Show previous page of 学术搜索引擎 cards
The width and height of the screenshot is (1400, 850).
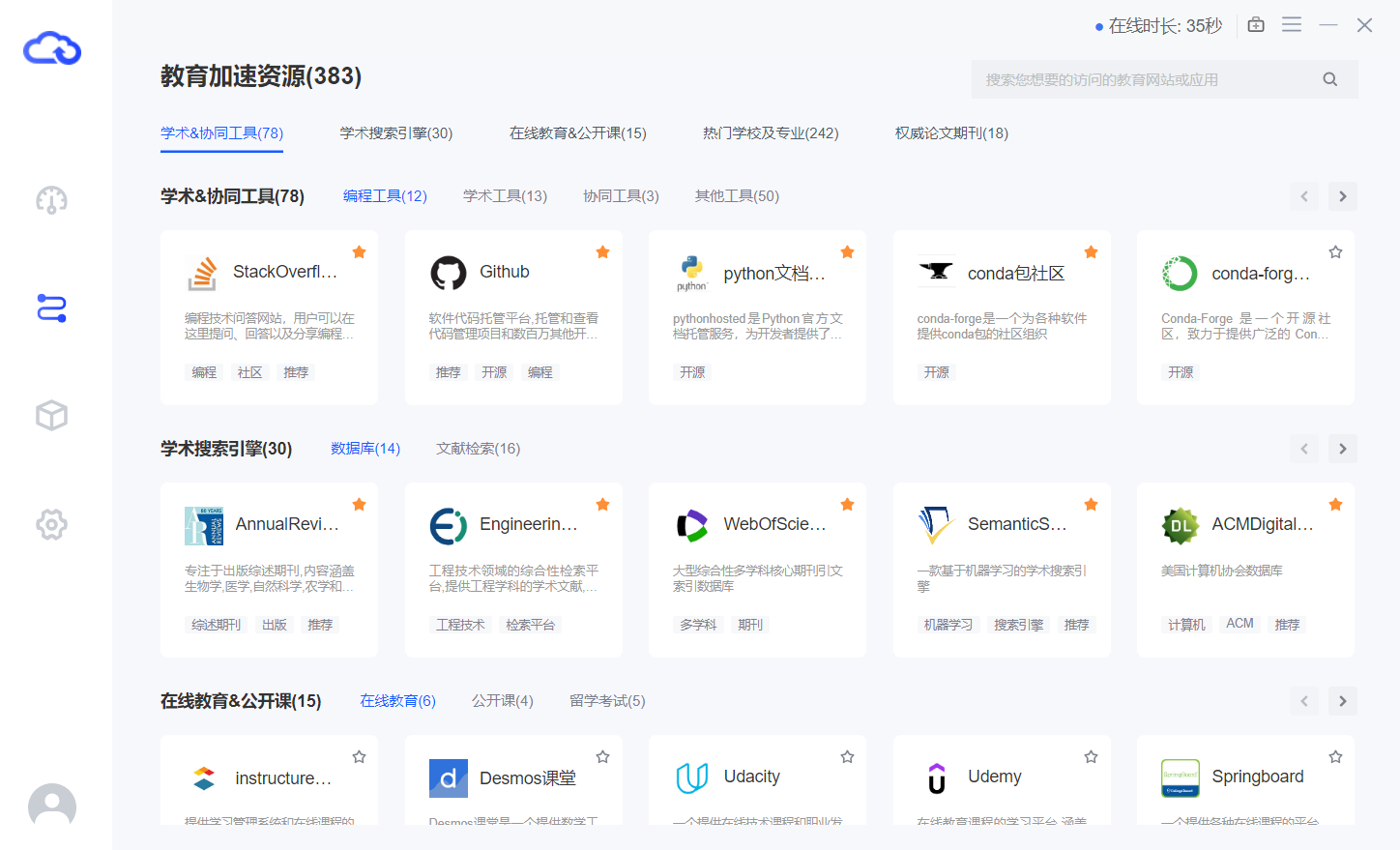pos(1304,449)
